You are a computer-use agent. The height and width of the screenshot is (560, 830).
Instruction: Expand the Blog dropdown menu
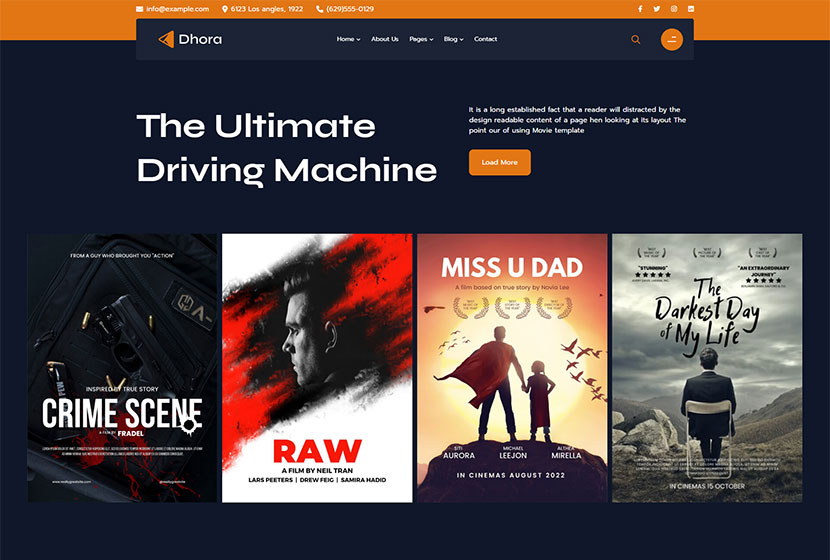(453, 39)
